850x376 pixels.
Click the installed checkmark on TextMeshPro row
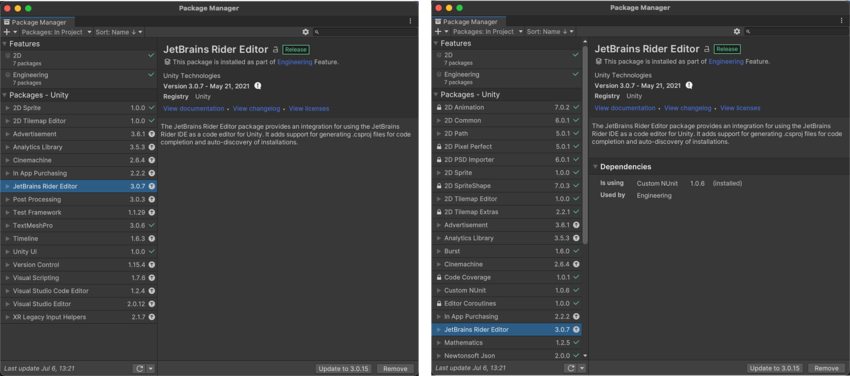(152, 225)
